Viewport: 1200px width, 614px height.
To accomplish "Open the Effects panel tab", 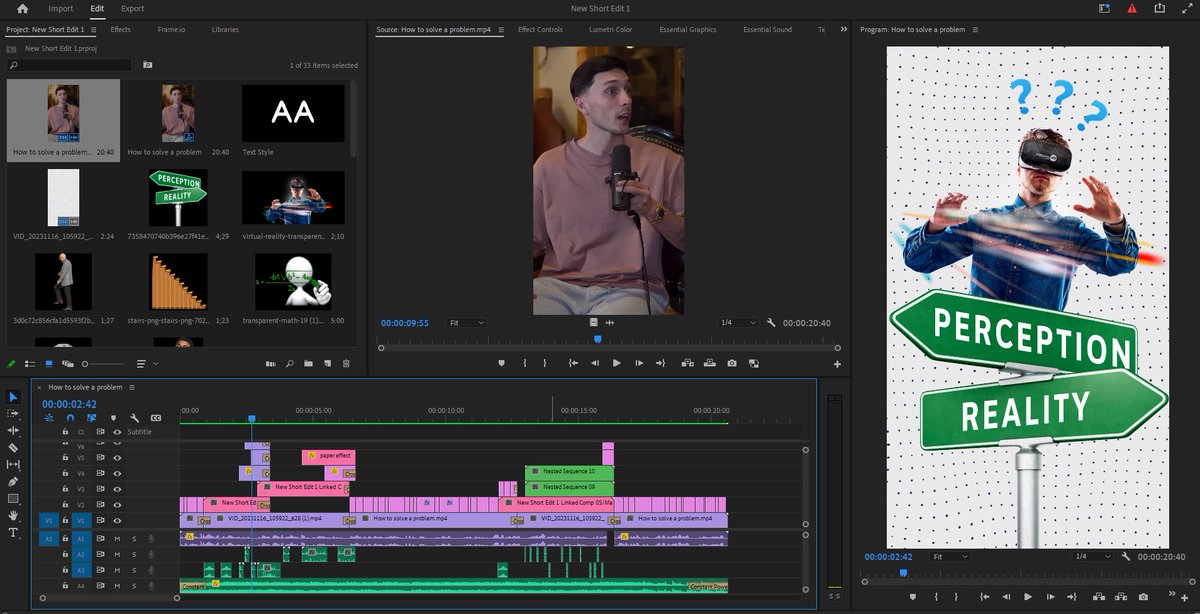I will click(x=120, y=30).
